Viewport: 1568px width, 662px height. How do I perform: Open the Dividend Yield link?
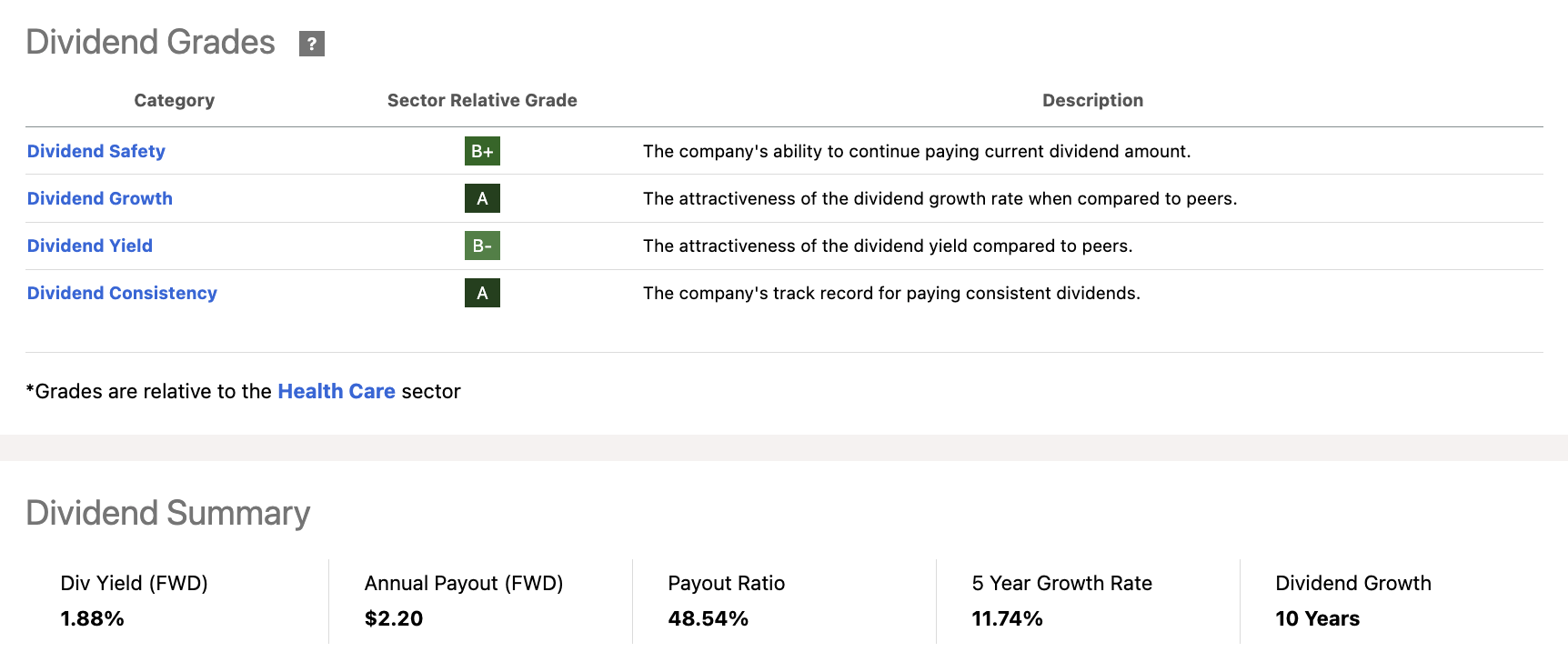(90, 246)
